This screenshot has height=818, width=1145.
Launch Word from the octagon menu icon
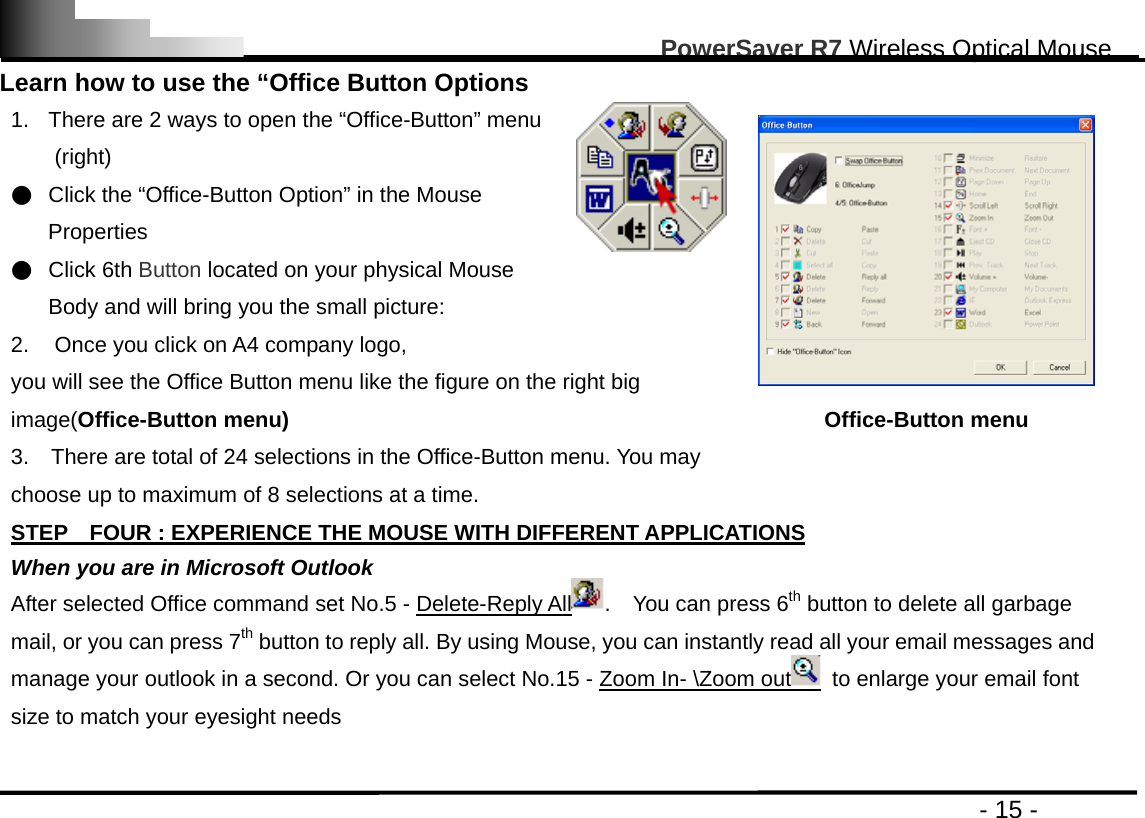coord(599,198)
